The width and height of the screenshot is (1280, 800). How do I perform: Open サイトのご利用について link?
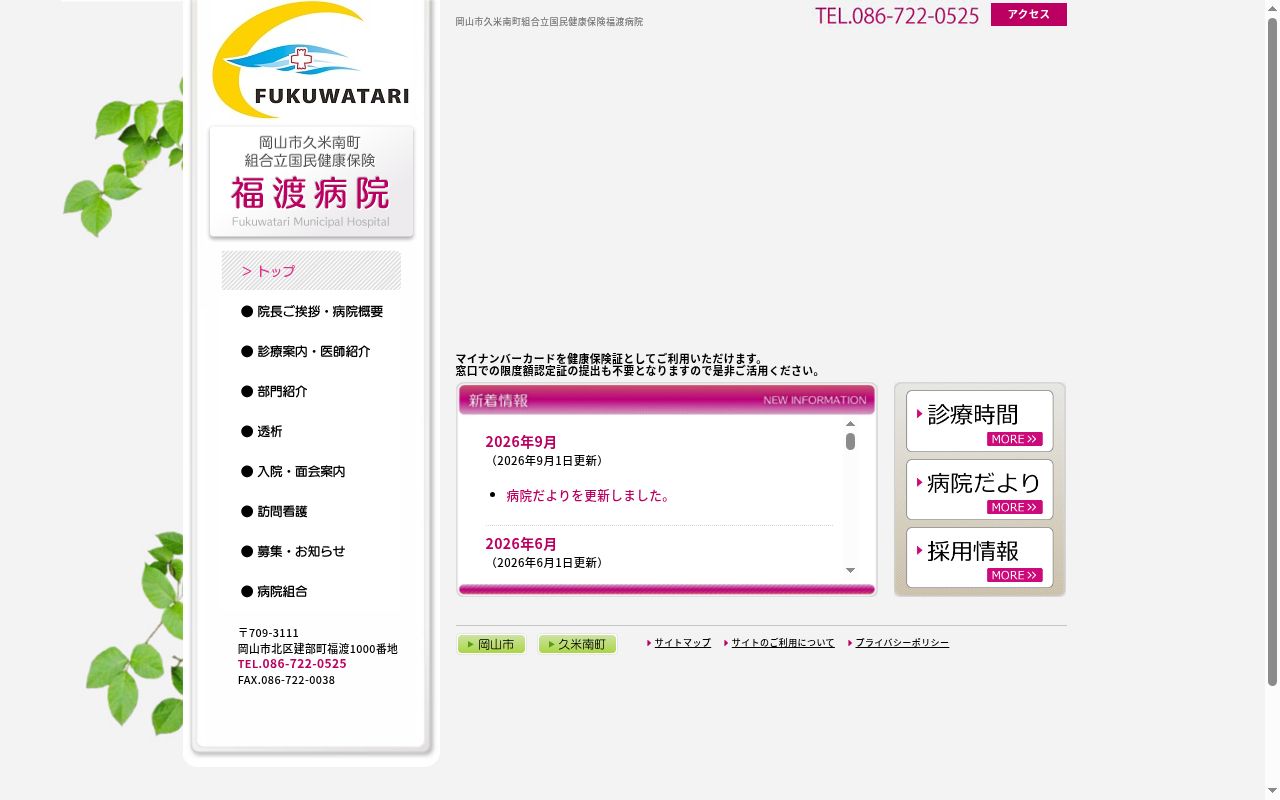(782, 643)
